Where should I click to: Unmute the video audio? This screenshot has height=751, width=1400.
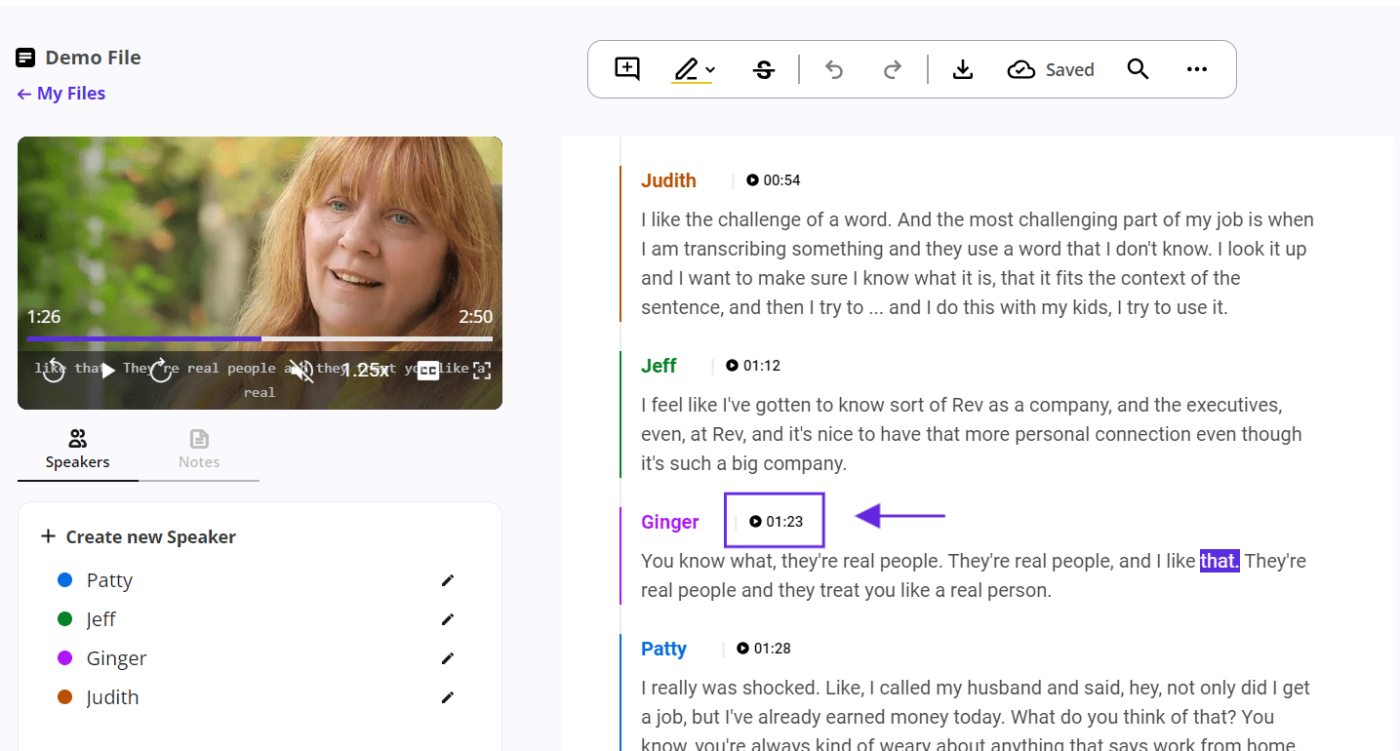[x=301, y=370]
